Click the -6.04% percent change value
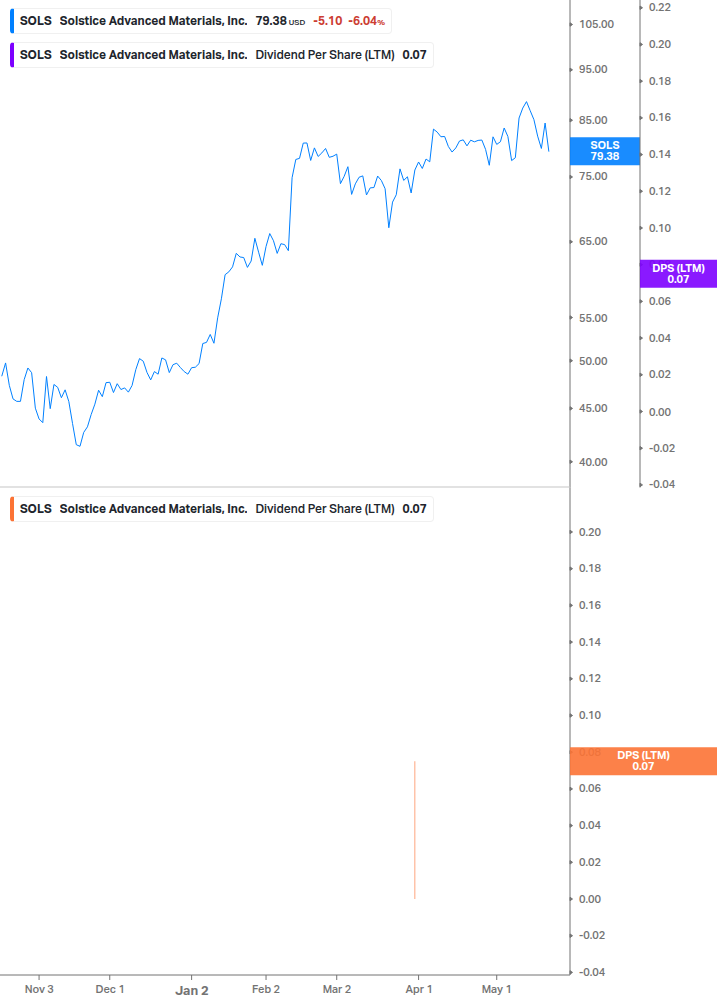 point(367,21)
